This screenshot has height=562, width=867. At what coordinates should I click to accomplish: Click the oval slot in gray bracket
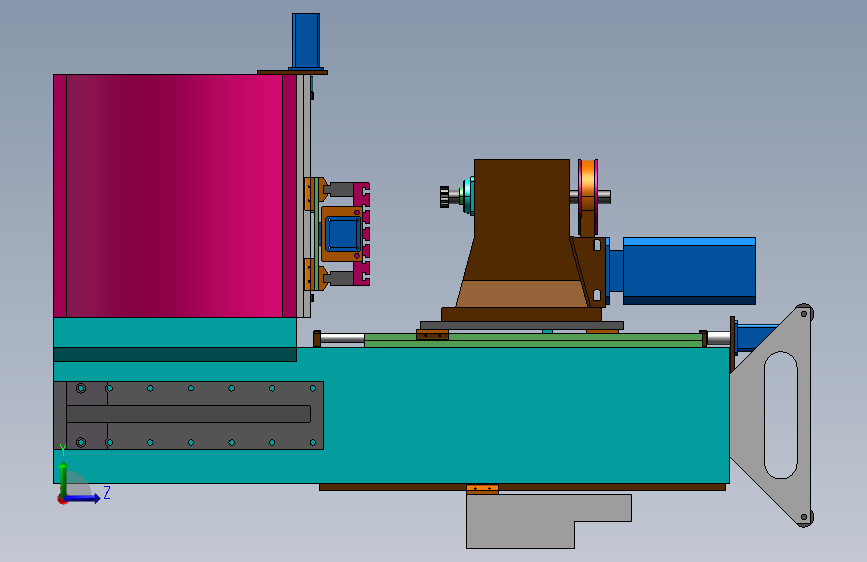[781, 415]
